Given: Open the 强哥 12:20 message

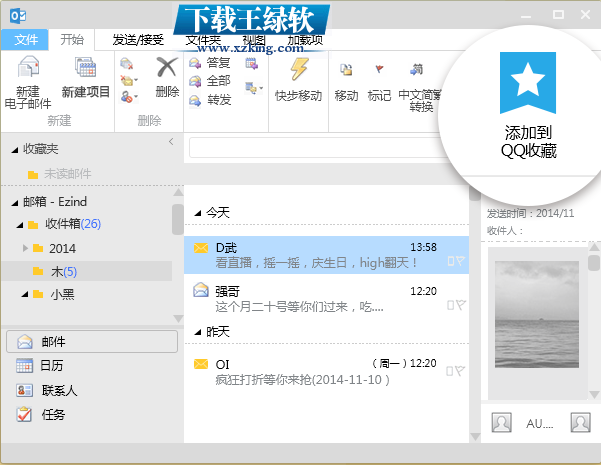Looking at the screenshot, I should coord(326,299).
